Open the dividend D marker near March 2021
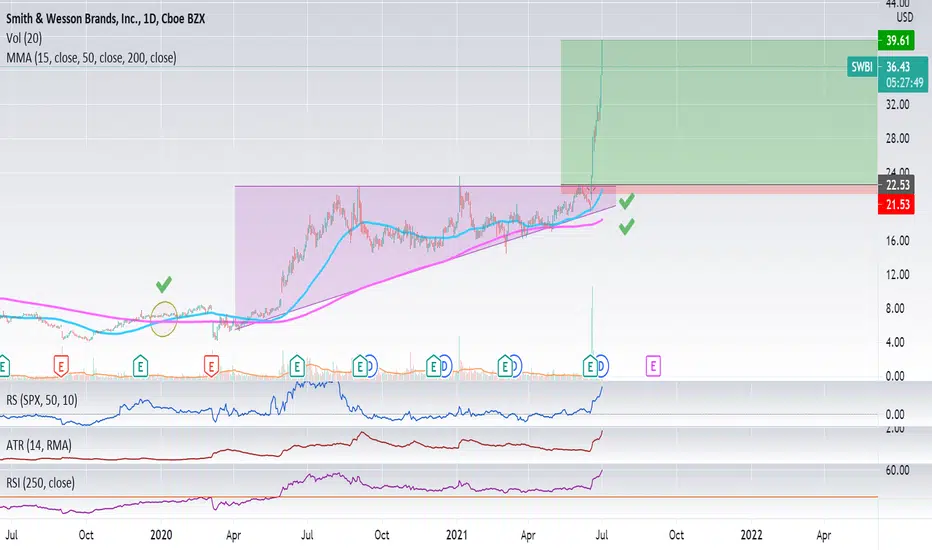This screenshot has width=932, height=550. (515, 366)
